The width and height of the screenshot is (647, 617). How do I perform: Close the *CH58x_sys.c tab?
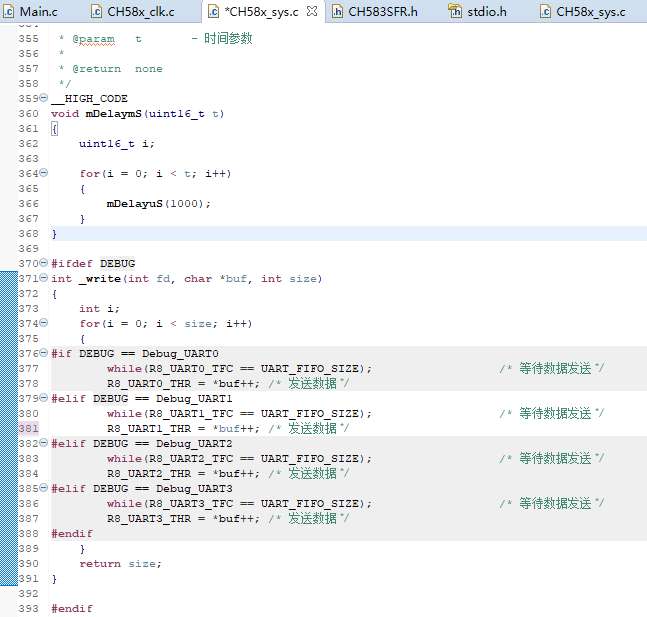click(311, 12)
